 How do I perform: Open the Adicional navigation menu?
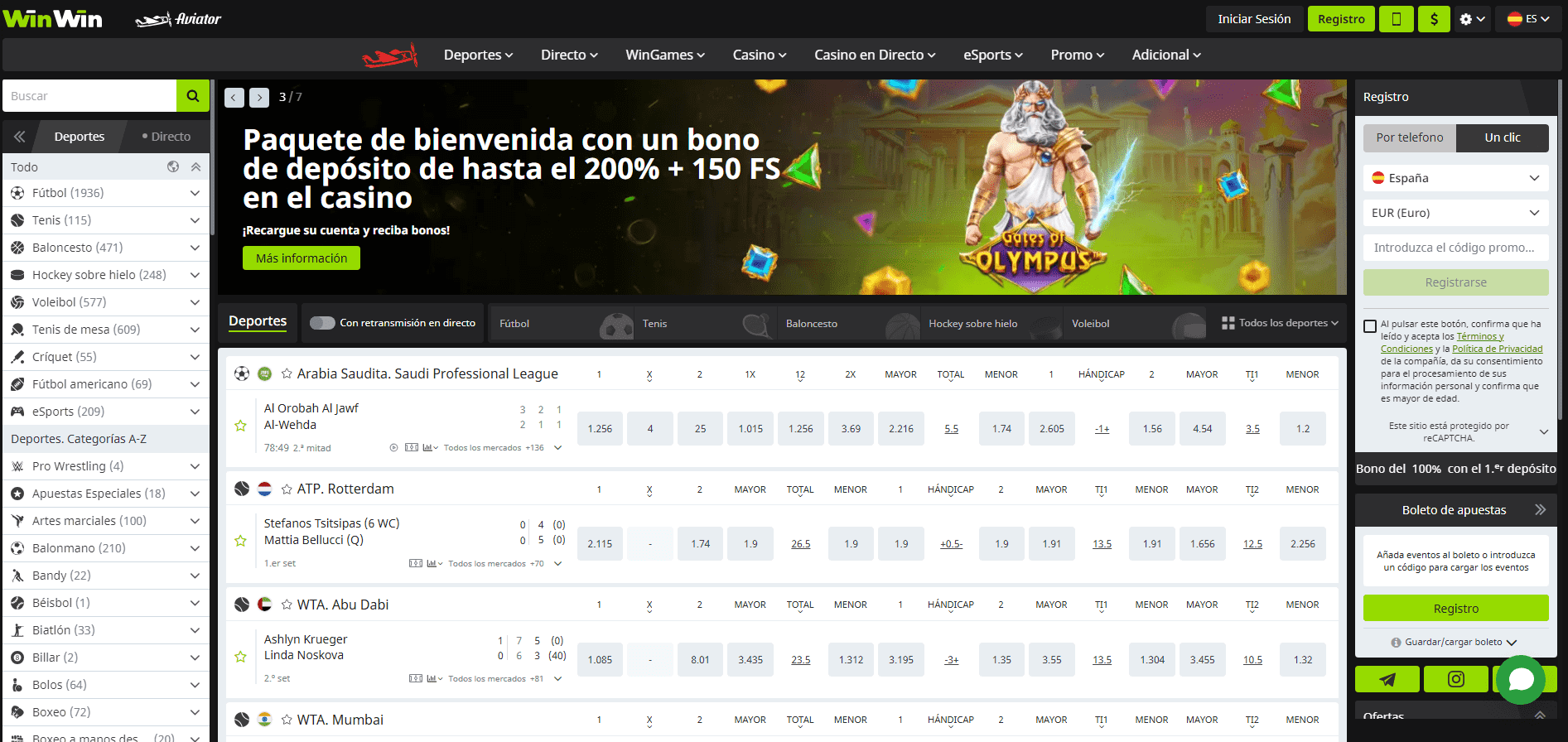1166,55
